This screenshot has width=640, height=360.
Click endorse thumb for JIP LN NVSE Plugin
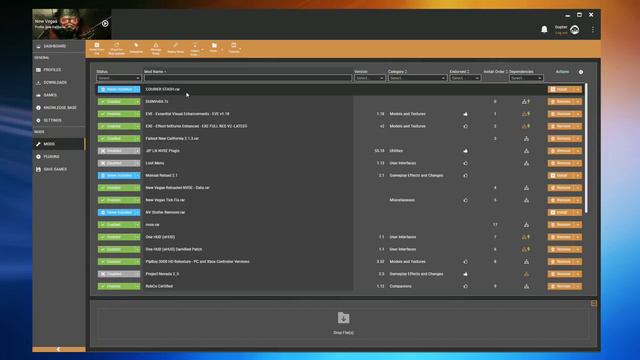465,151
